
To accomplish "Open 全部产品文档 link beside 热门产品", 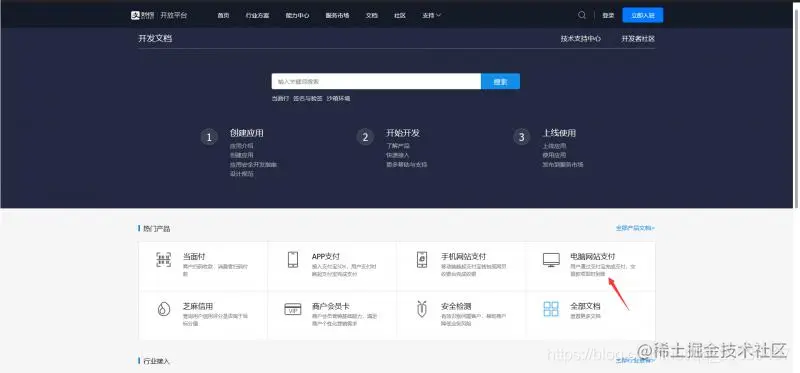I will click(x=635, y=228).
